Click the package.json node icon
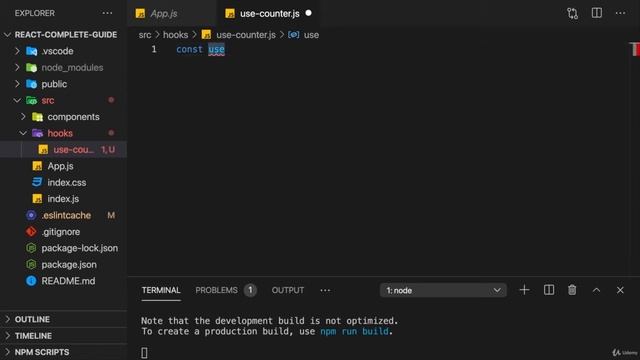The height and width of the screenshot is (360, 640). (31, 264)
